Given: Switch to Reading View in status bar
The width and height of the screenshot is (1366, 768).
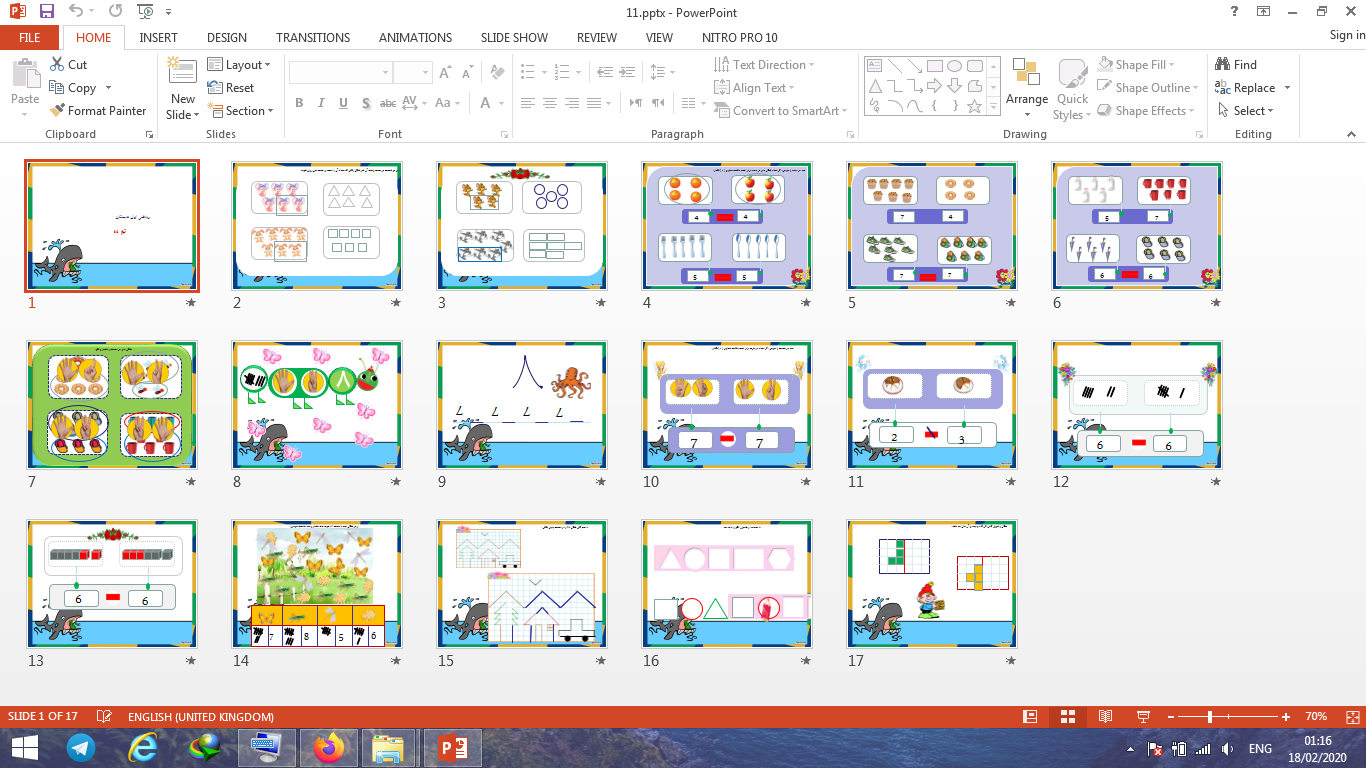Looking at the screenshot, I should [x=1105, y=717].
